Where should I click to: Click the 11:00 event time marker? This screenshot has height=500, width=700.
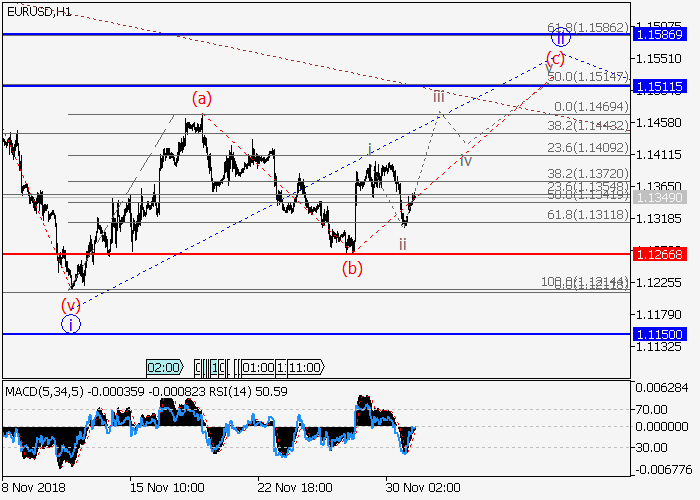tap(305, 367)
